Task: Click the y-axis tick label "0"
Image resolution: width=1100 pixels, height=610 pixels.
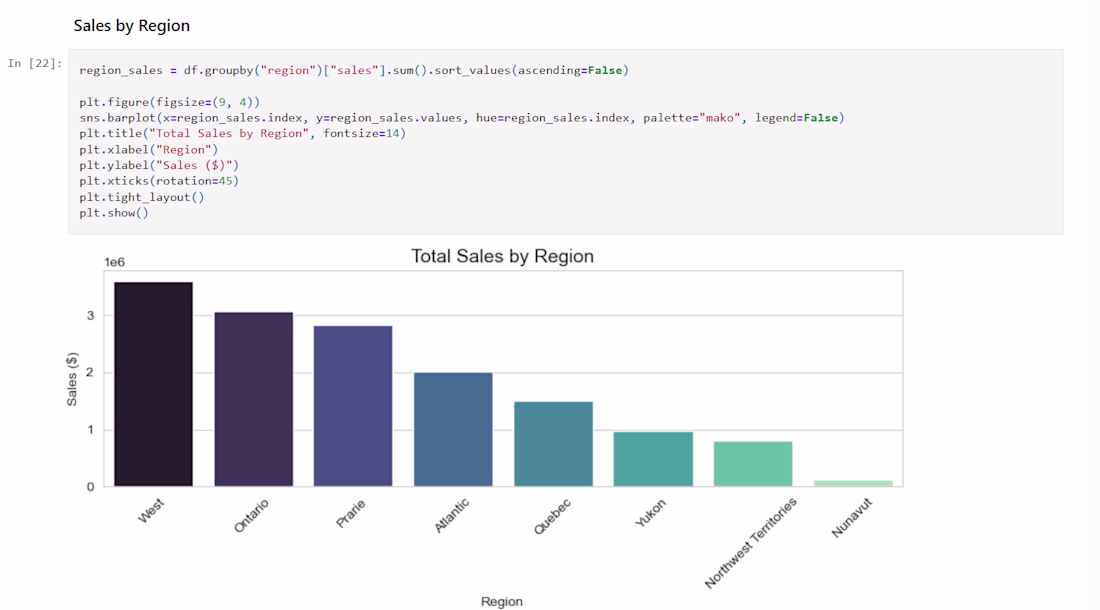Action: (90, 487)
